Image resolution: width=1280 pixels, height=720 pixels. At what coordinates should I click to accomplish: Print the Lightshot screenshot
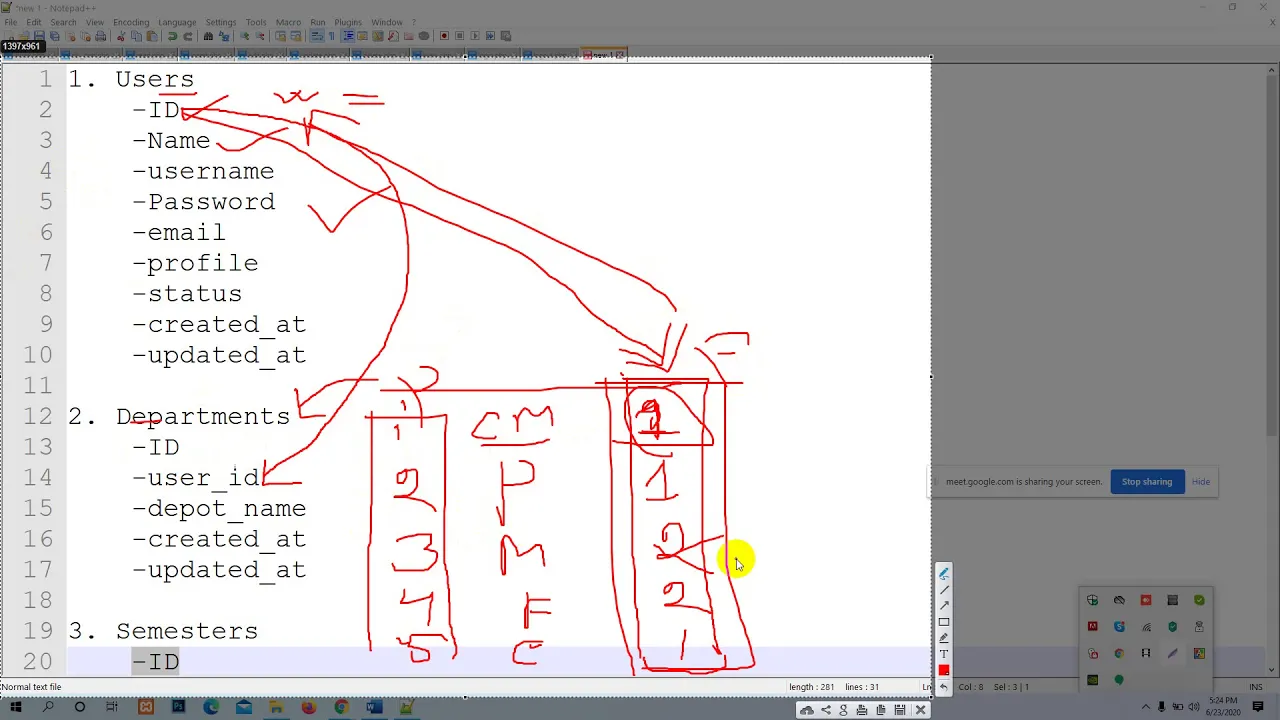click(x=862, y=710)
